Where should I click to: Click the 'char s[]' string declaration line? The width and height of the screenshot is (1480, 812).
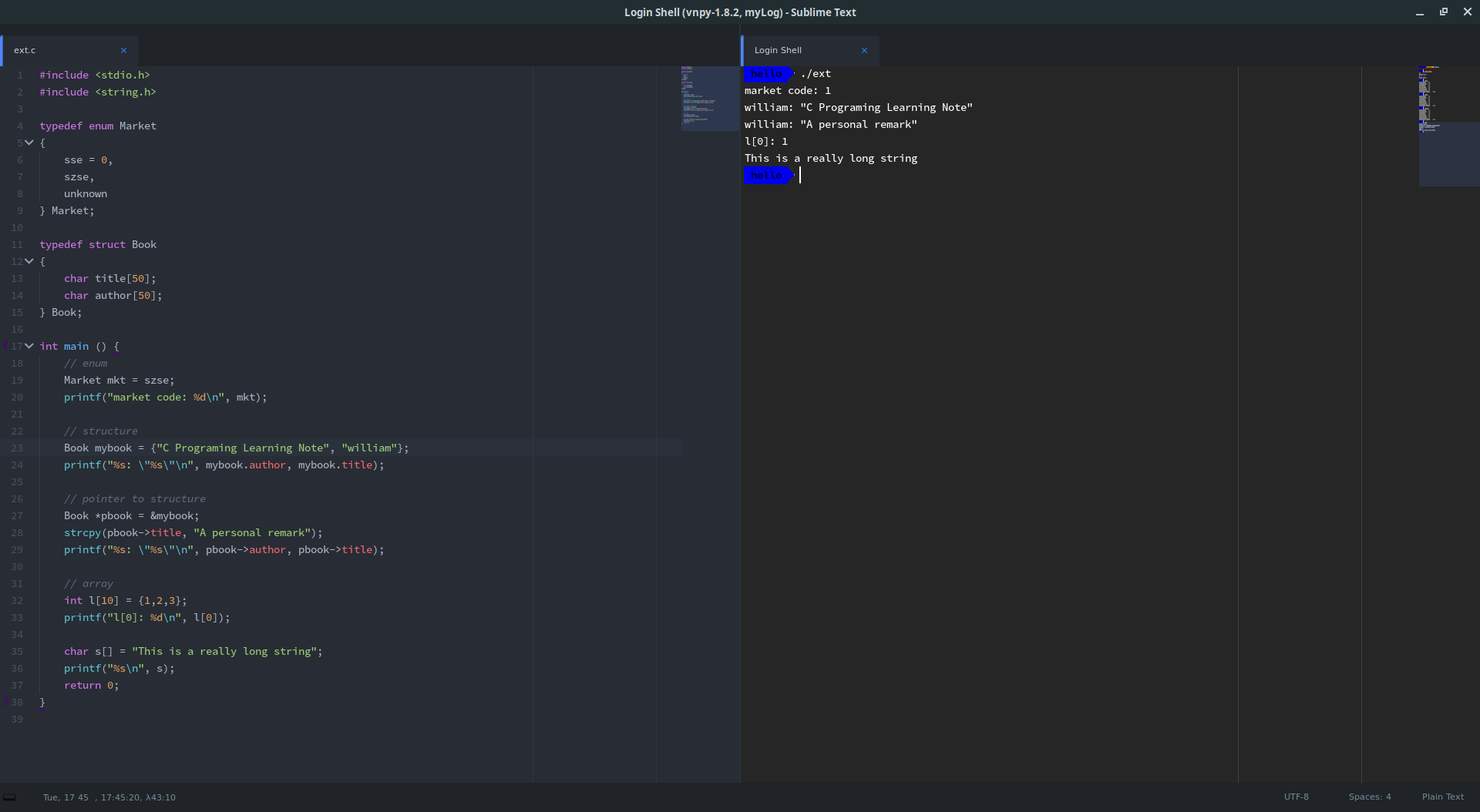click(x=193, y=651)
